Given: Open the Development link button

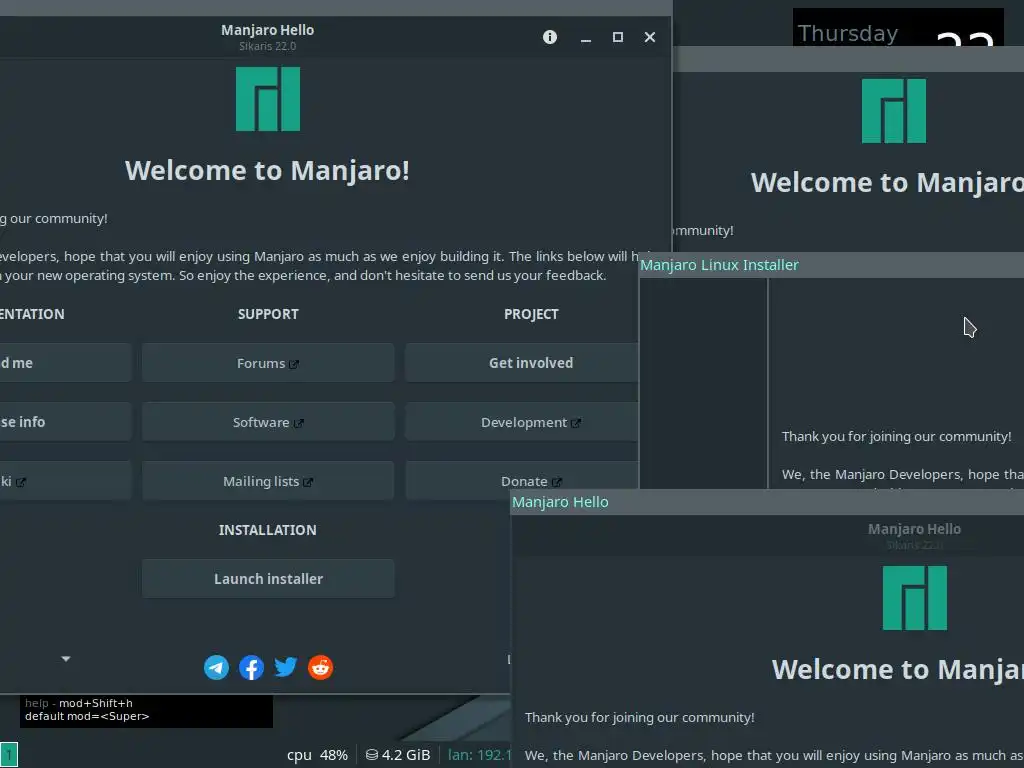Looking at the screenshot, I should pos(522,422).
